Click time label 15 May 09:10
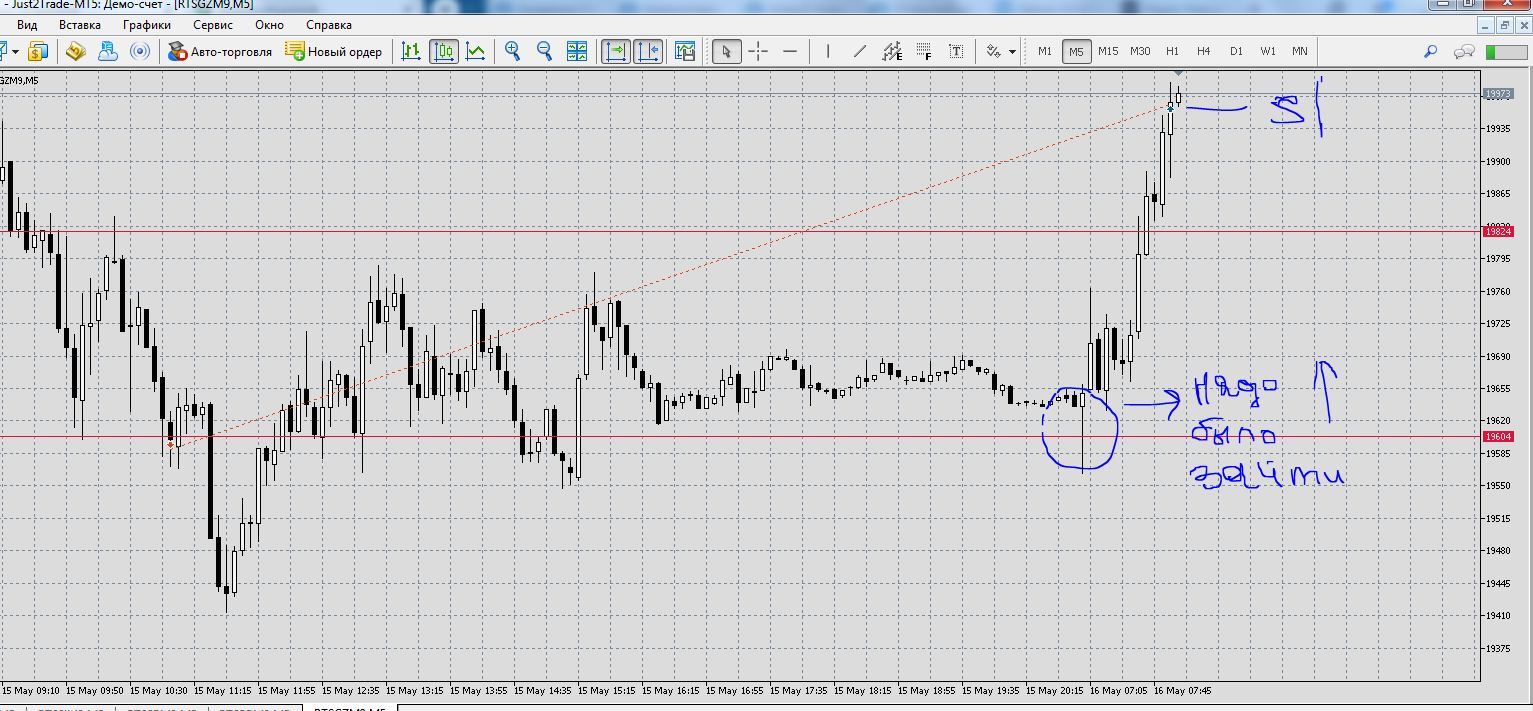Image resolution: width=1533 pixels, height=711 pixels. tap(31, 691)
